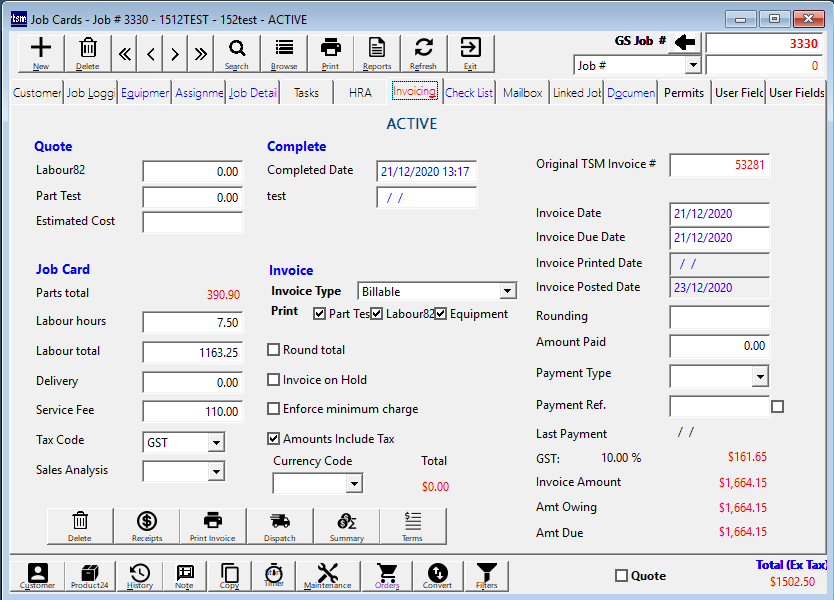Expand the Invoice Type dropdown
The width and height of the screenshot is (834, 600).
[507, 291]
